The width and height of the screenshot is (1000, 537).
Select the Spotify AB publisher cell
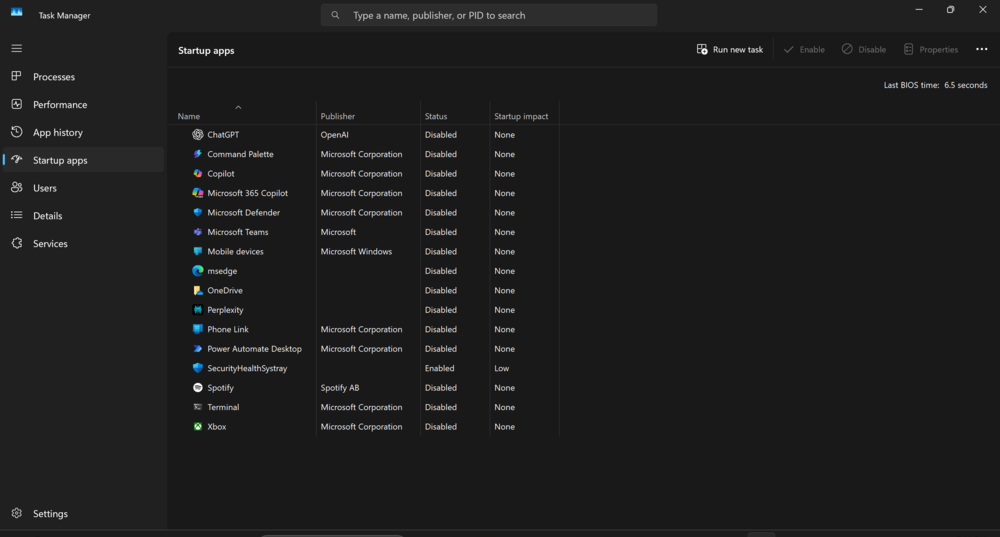pos(340,388)
